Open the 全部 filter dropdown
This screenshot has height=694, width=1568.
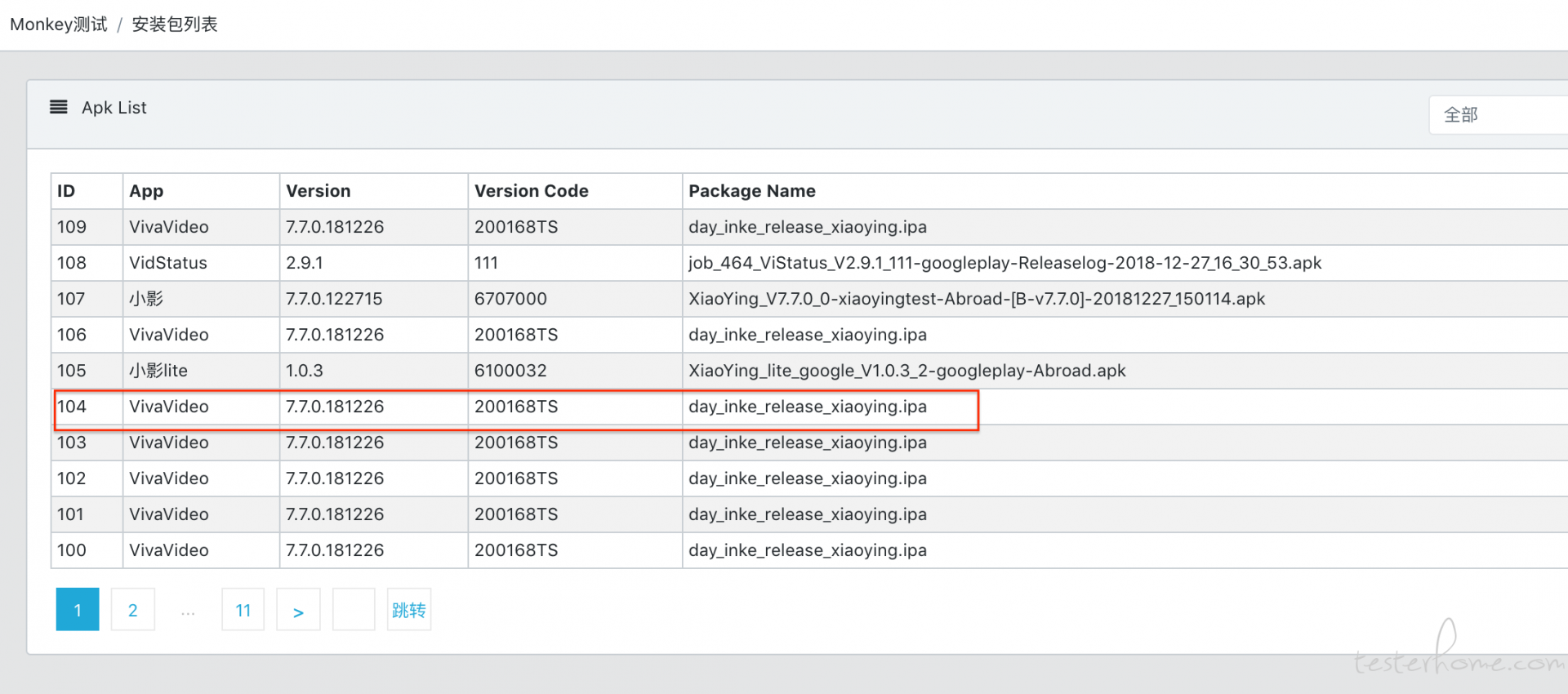coord(1499,115)
